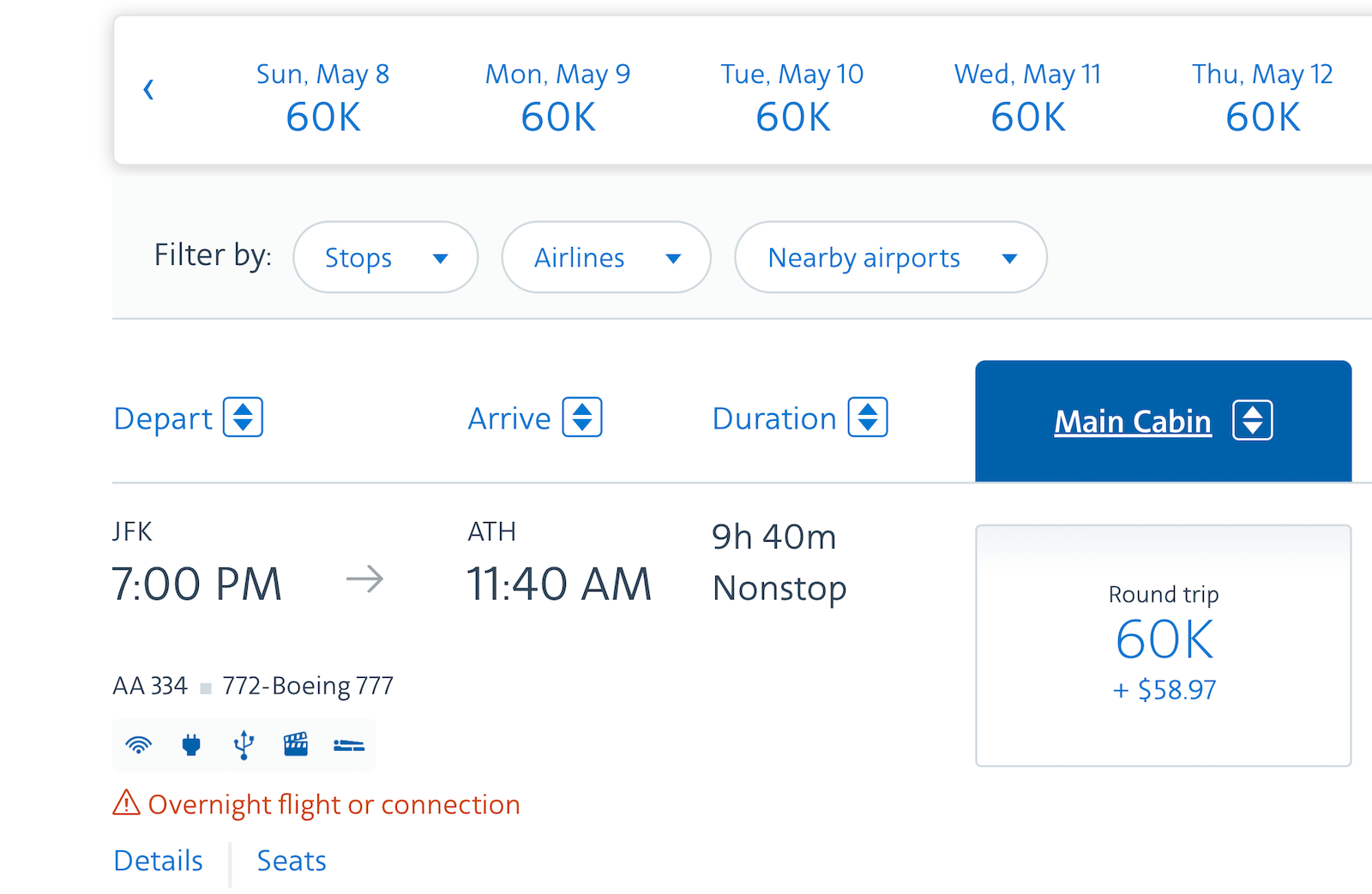
Task: Toggle sorting by Arrive time
Action: coord(581,417)
